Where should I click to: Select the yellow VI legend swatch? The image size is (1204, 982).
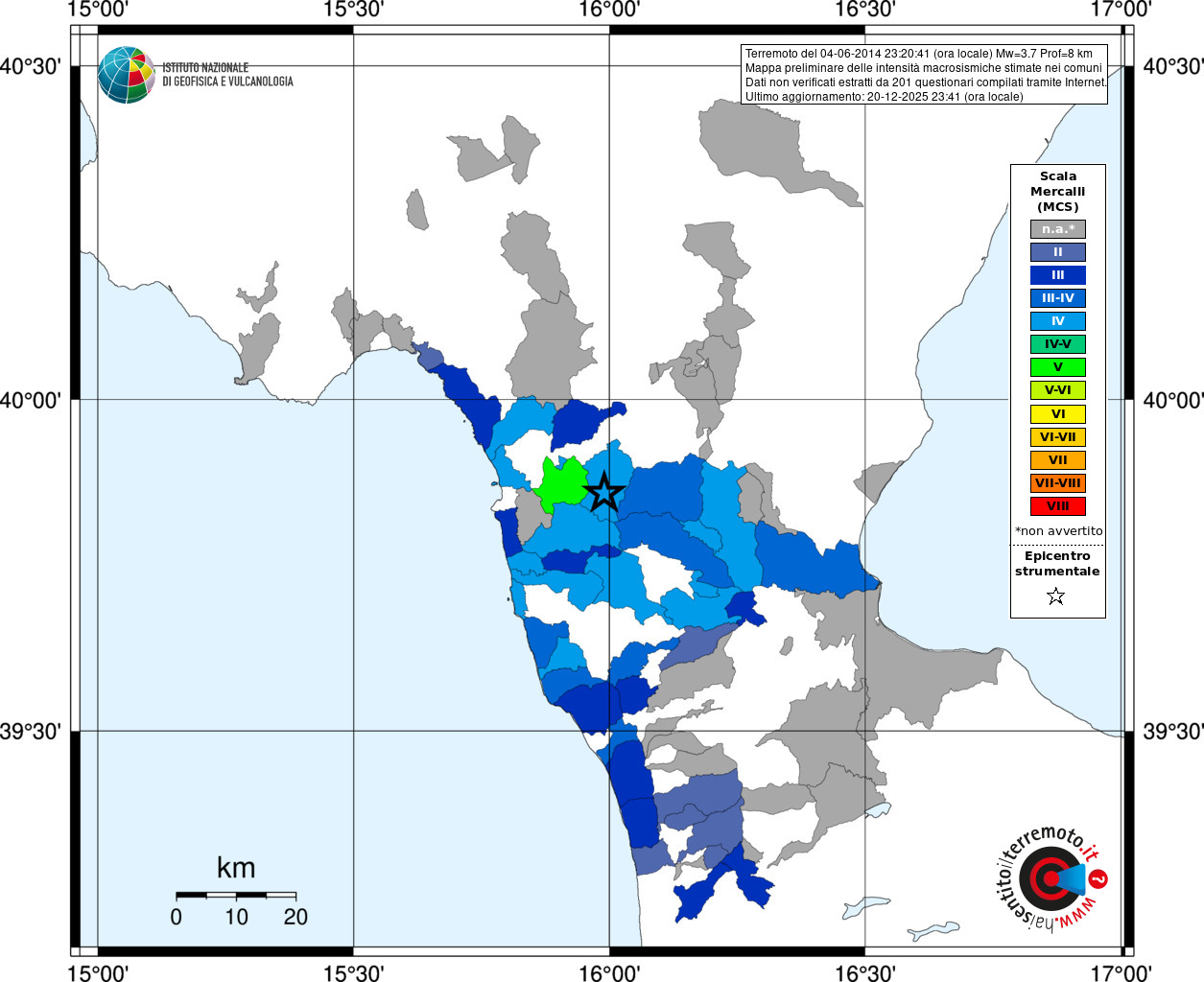tap(1058, 414)
